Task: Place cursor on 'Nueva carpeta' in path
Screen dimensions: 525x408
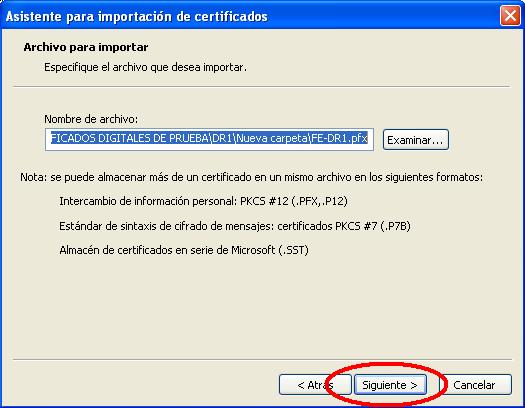Action: pyautogui.click(x=272, y=138)
